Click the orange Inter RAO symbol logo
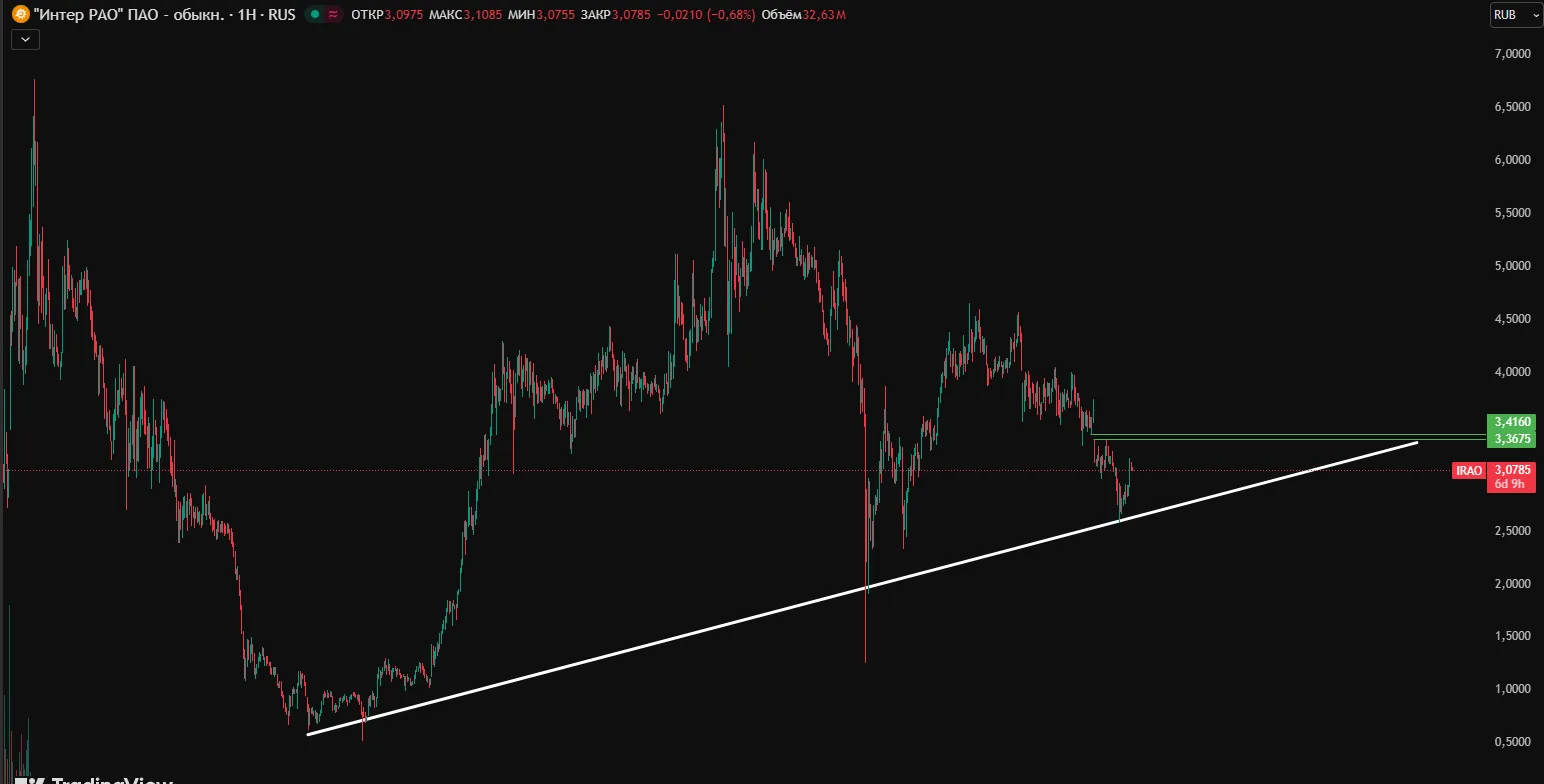This screenshot has width=1544, height=784. tap(19, 15)
